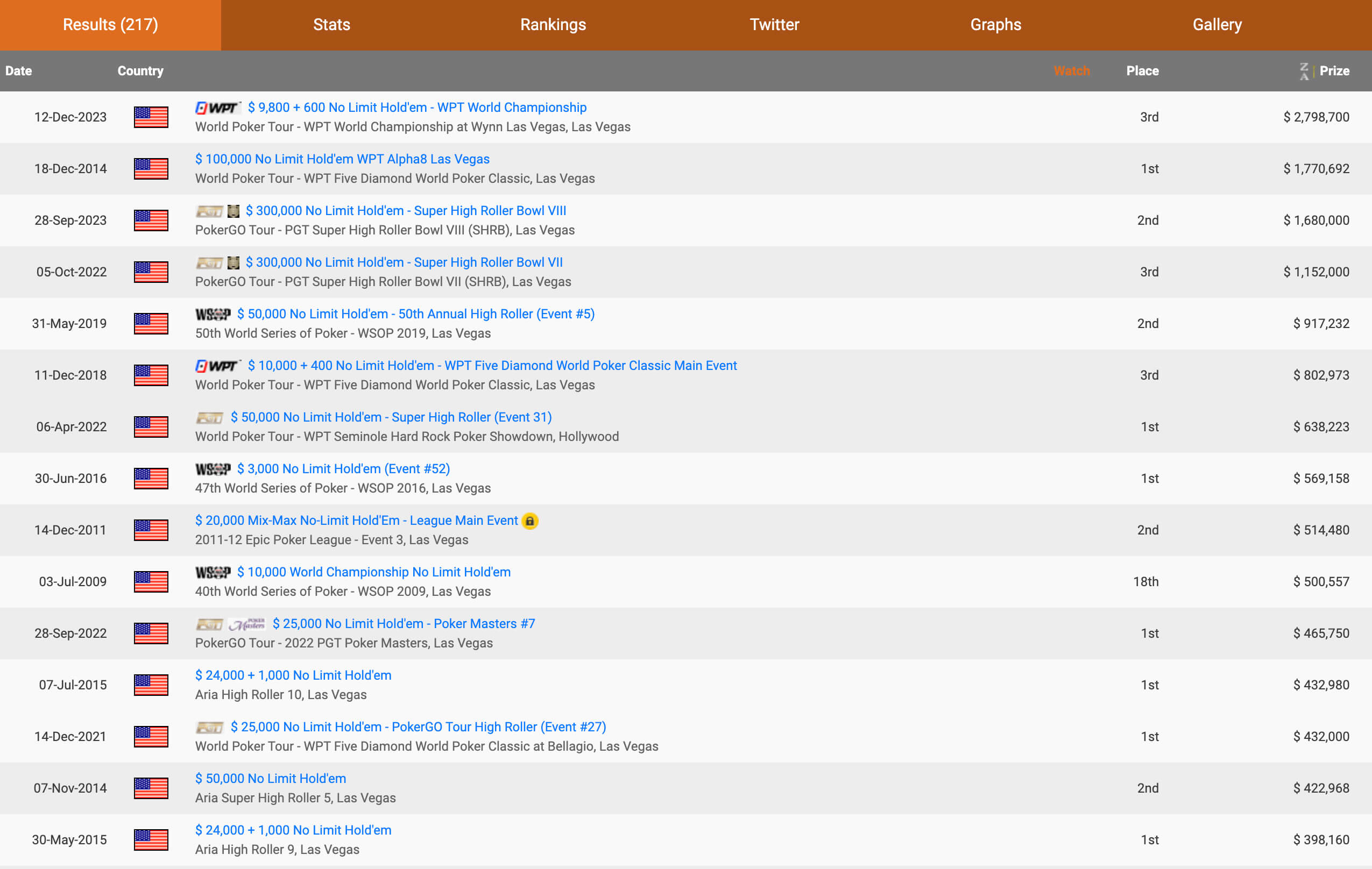Click the WSOP logo in the 31-May-2019 row
The image size is (1372, 869).
213,315
